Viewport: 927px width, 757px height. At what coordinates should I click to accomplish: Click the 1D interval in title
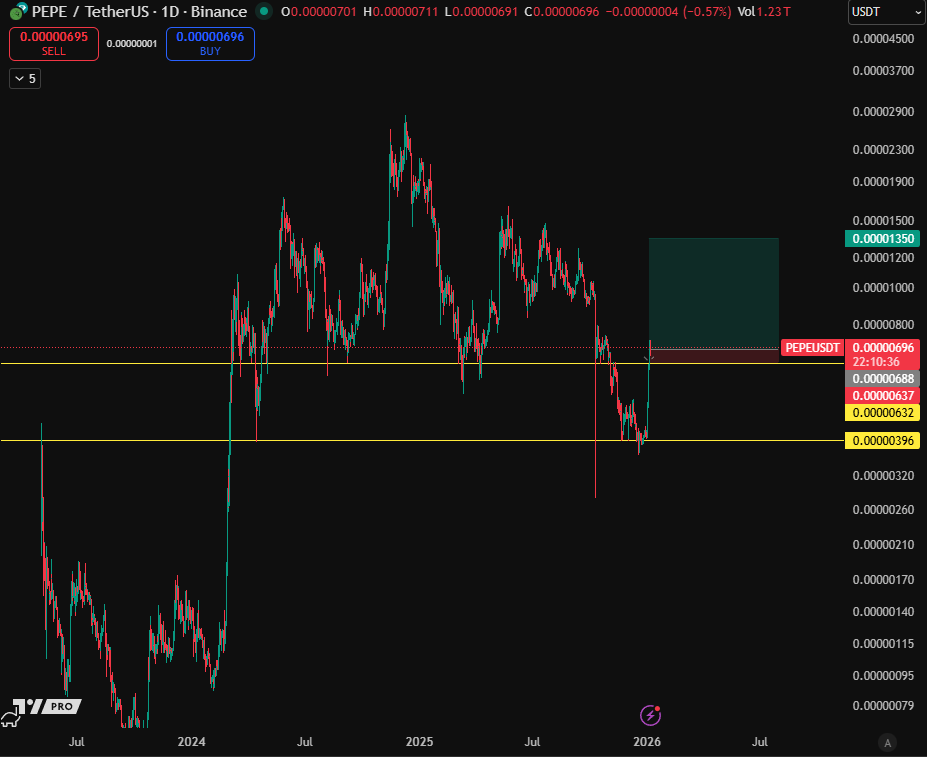click(170, 12)
